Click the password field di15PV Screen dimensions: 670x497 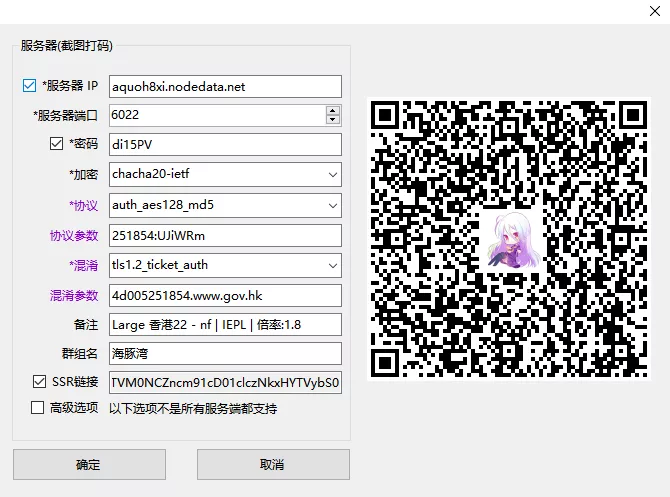pyautogui.click(x=225, y=144)
